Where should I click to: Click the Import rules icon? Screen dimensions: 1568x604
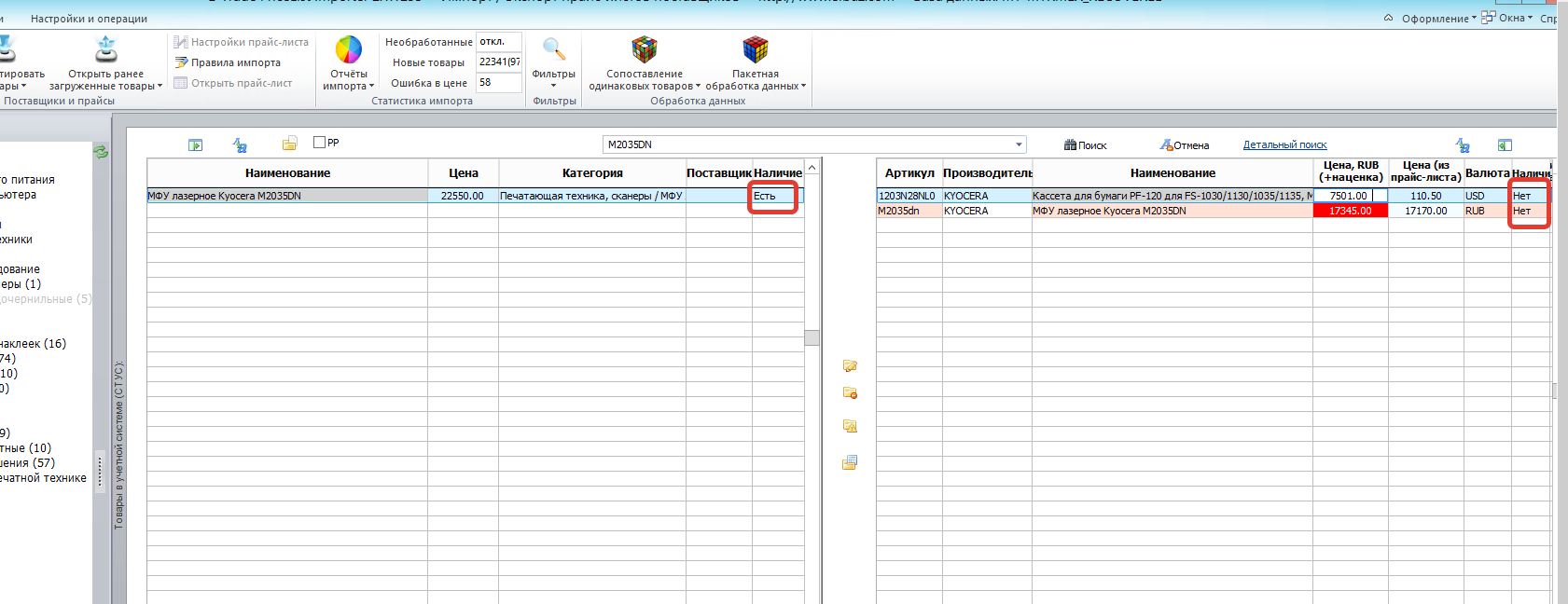(181, 62)
